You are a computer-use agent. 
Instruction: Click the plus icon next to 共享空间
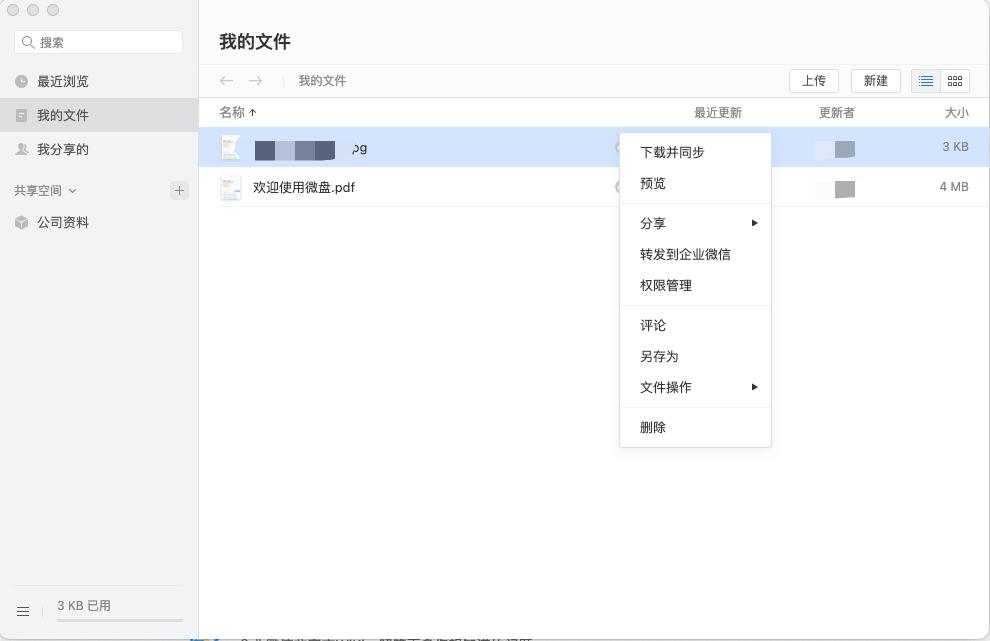179,190
